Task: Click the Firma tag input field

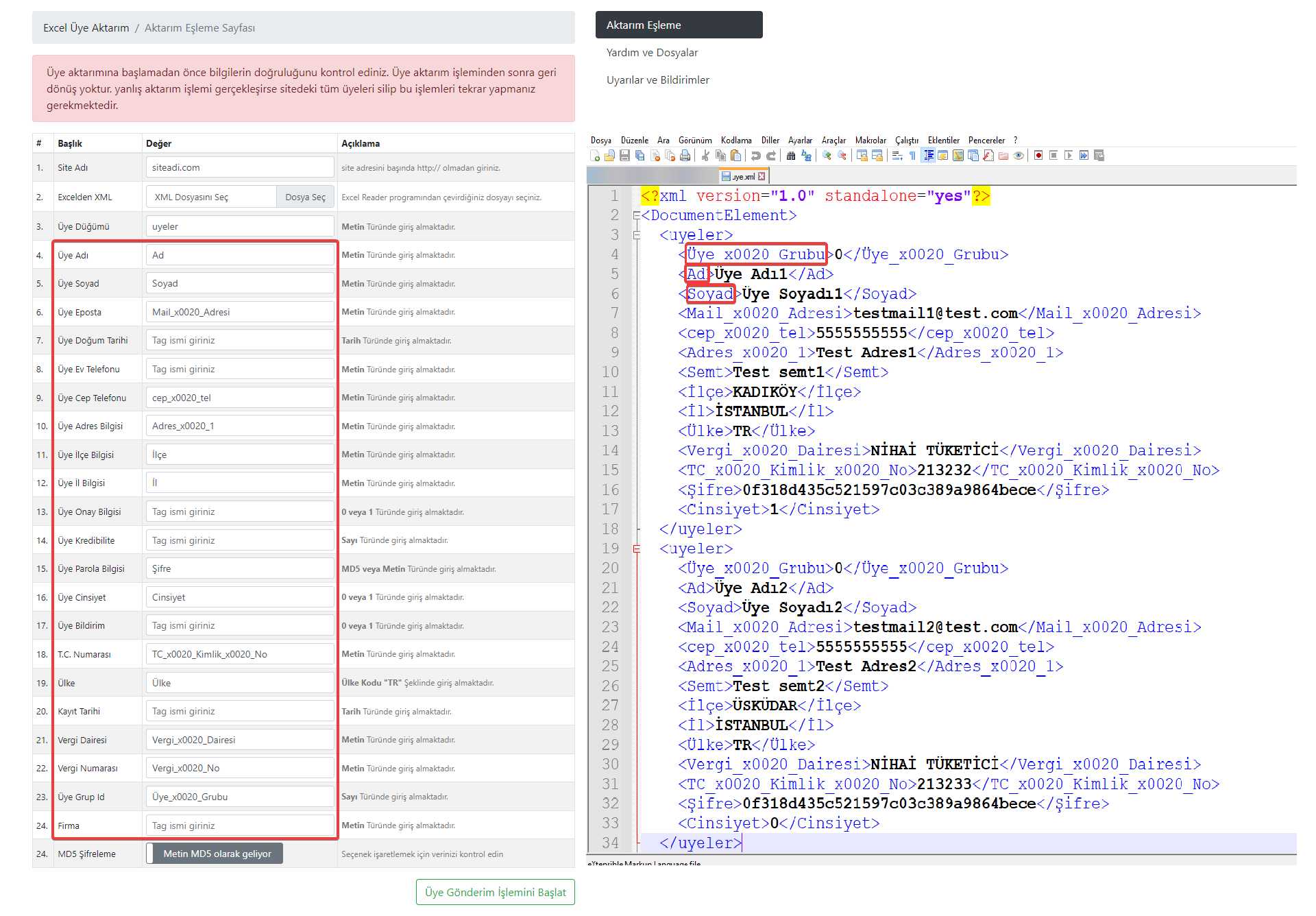Action: pyautogui.click(x=240, y=825)
